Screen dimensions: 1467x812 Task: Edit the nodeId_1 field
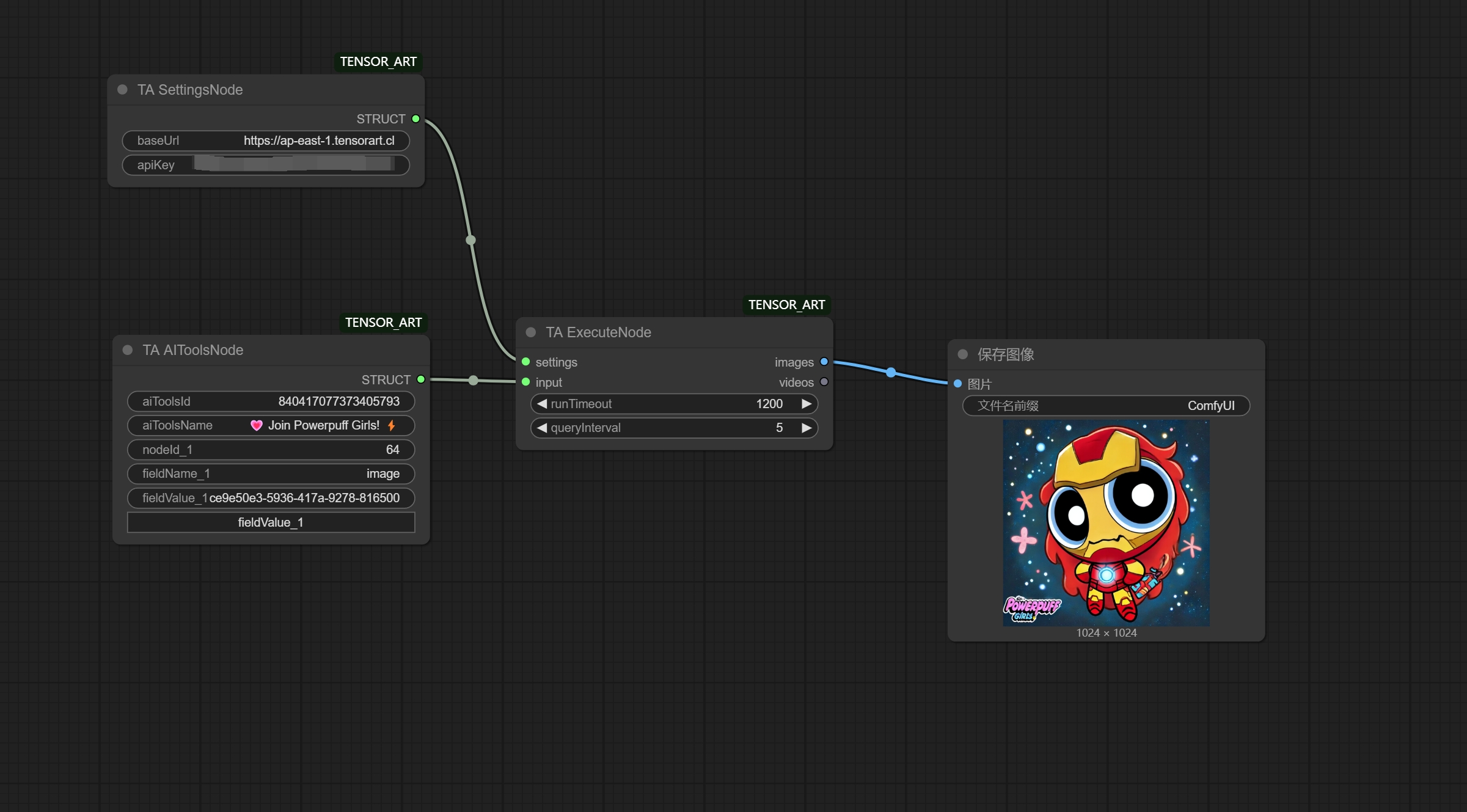271,450
